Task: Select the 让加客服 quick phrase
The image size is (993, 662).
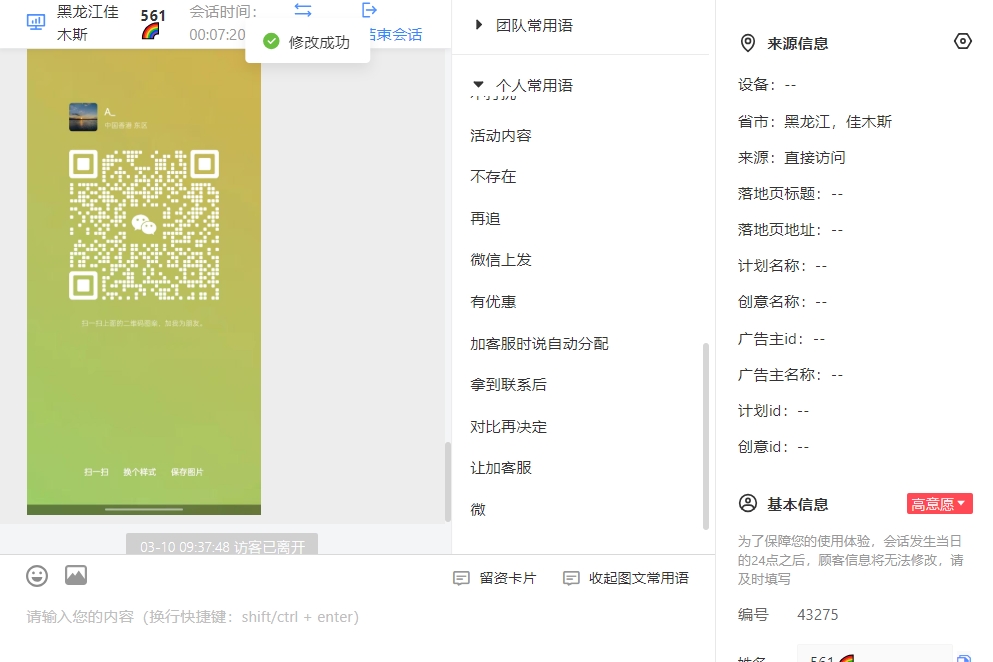Action: coord(501,468)
